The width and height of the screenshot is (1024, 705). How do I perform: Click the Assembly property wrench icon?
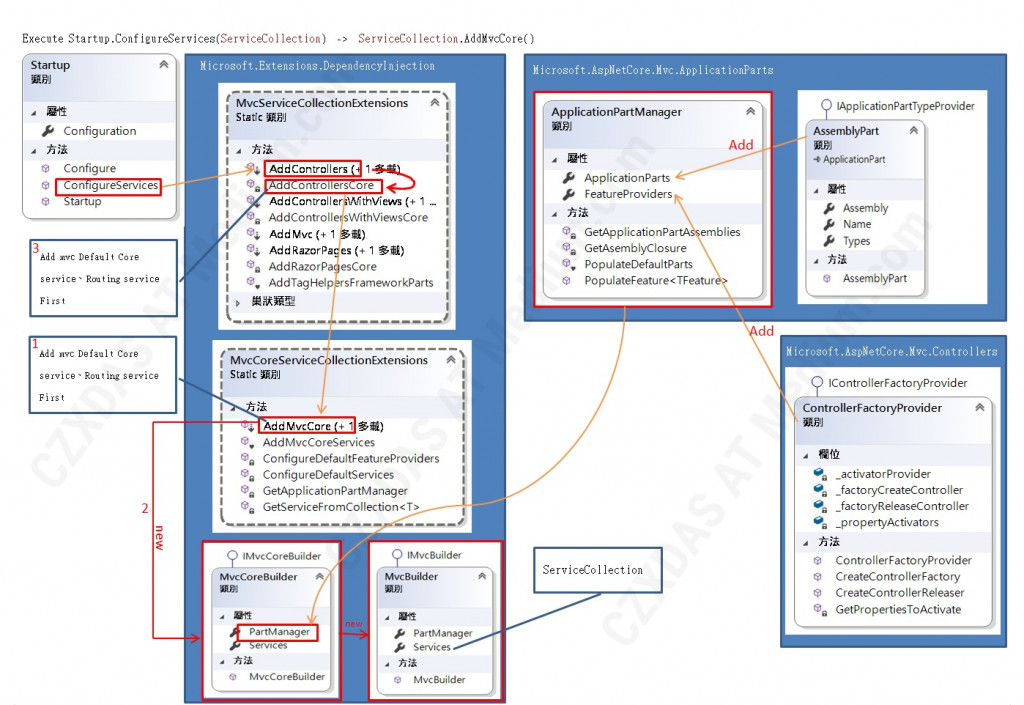tap(829, 208)
